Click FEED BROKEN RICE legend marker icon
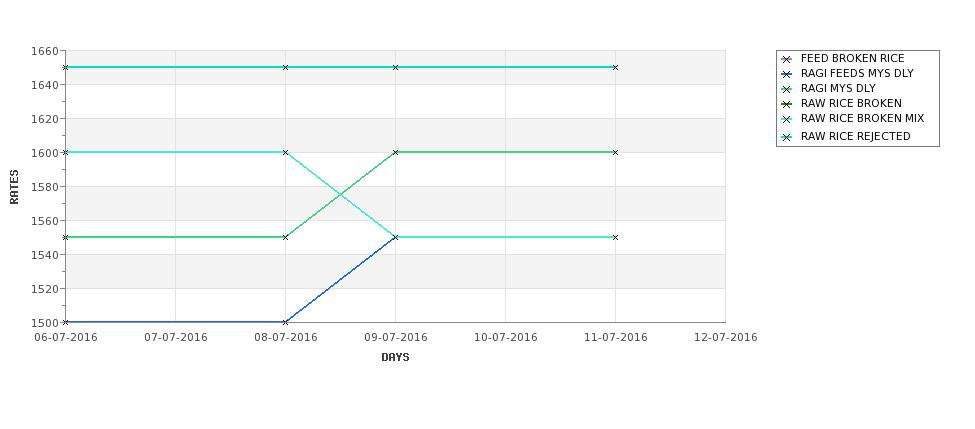 (787, 59)
